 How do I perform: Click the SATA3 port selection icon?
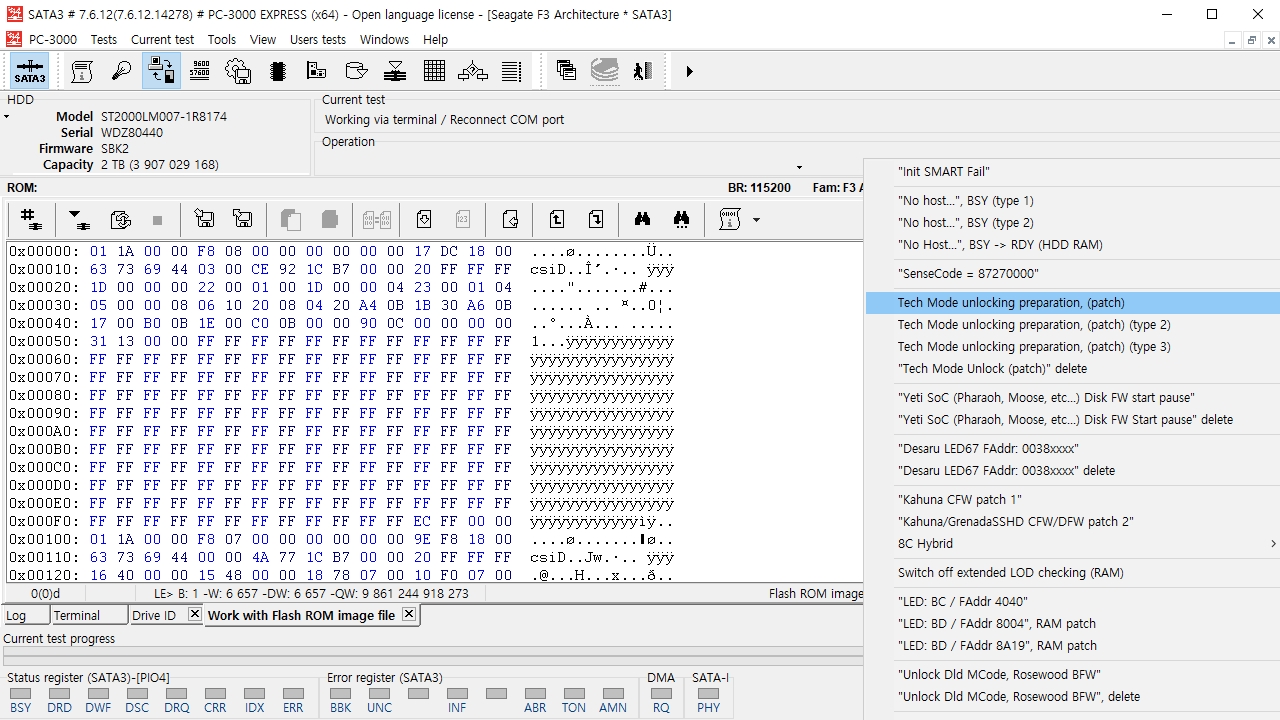[x=29, y=72]
